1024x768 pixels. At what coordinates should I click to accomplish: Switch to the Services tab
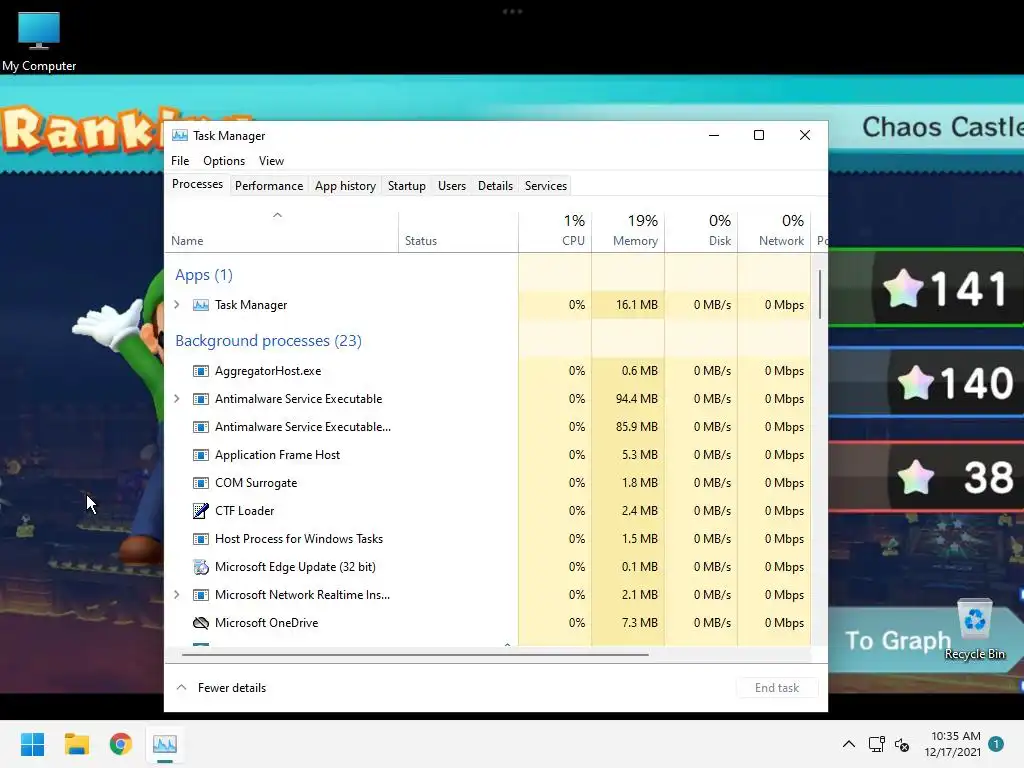tap(546, 186)
